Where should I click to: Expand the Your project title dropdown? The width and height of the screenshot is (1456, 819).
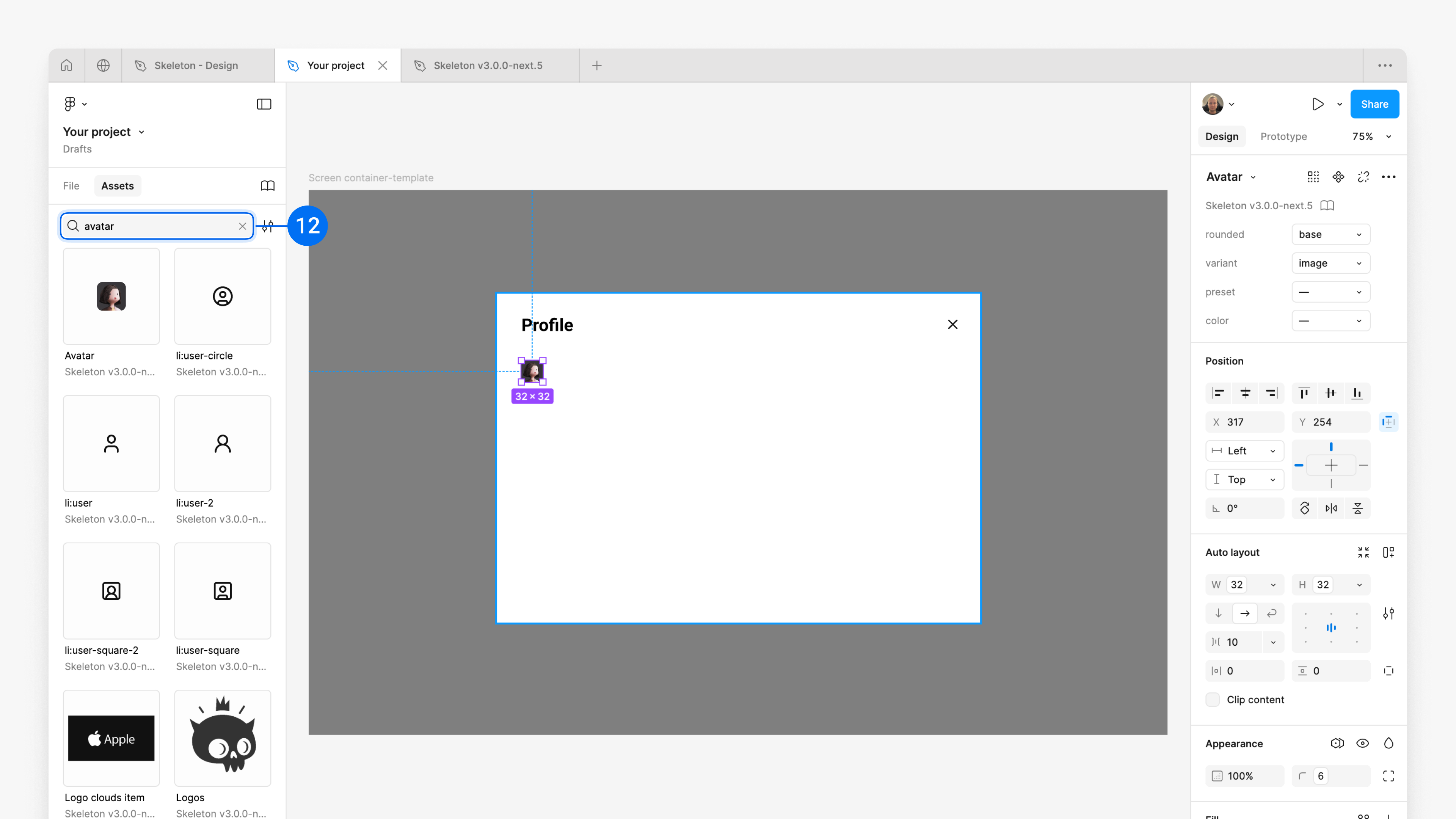(141, 132)
